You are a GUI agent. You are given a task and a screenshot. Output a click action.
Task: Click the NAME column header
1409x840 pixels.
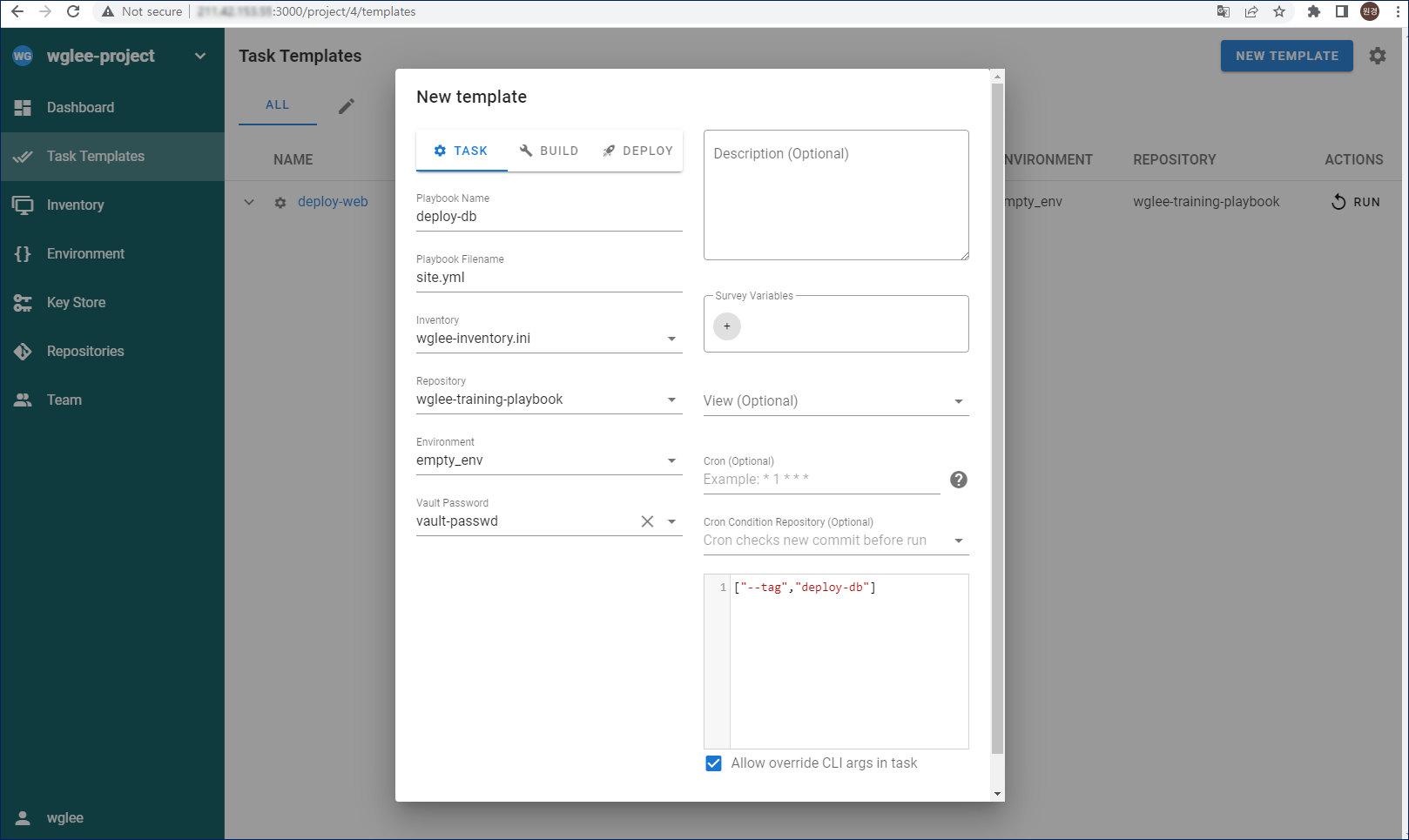(x=293, y=160)
